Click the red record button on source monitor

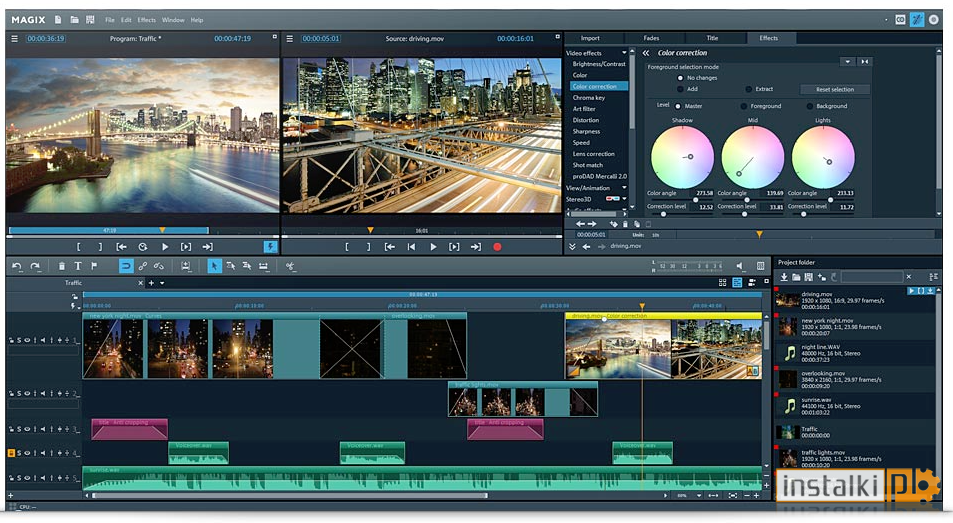497,247
